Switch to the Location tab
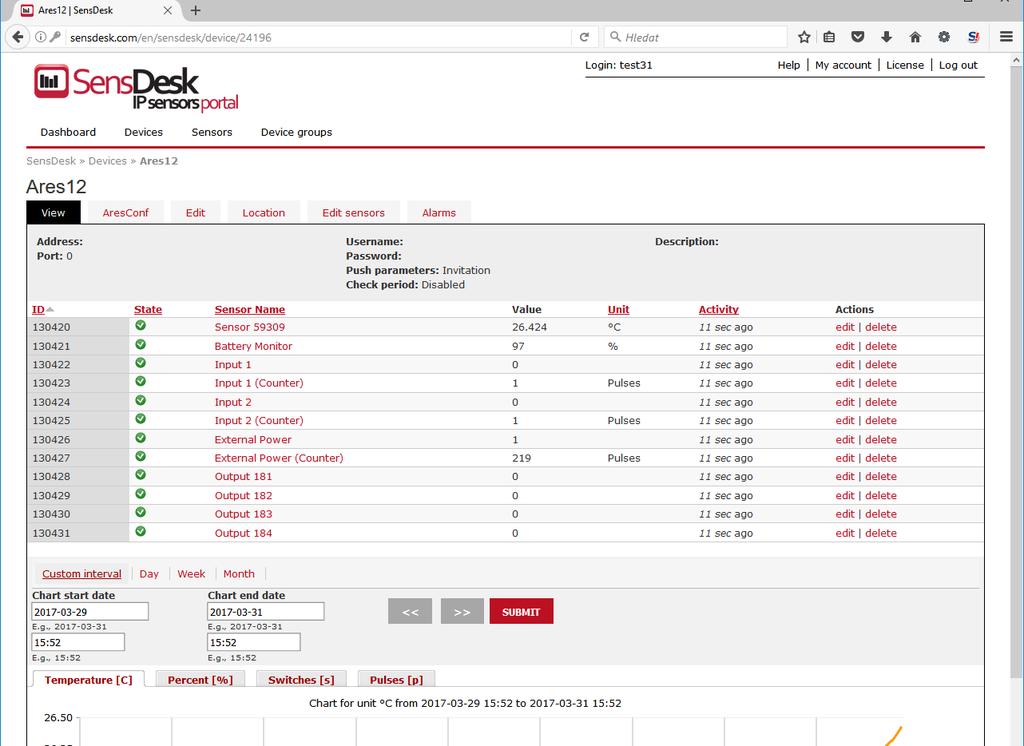1024x746 pixels. pos(263,212)
